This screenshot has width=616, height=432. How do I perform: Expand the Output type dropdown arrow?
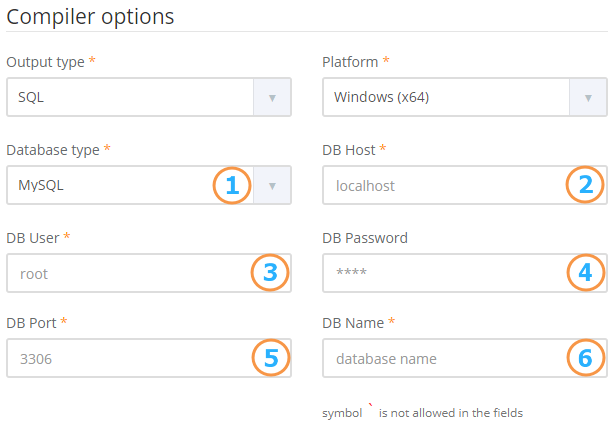tap(272, 98)
